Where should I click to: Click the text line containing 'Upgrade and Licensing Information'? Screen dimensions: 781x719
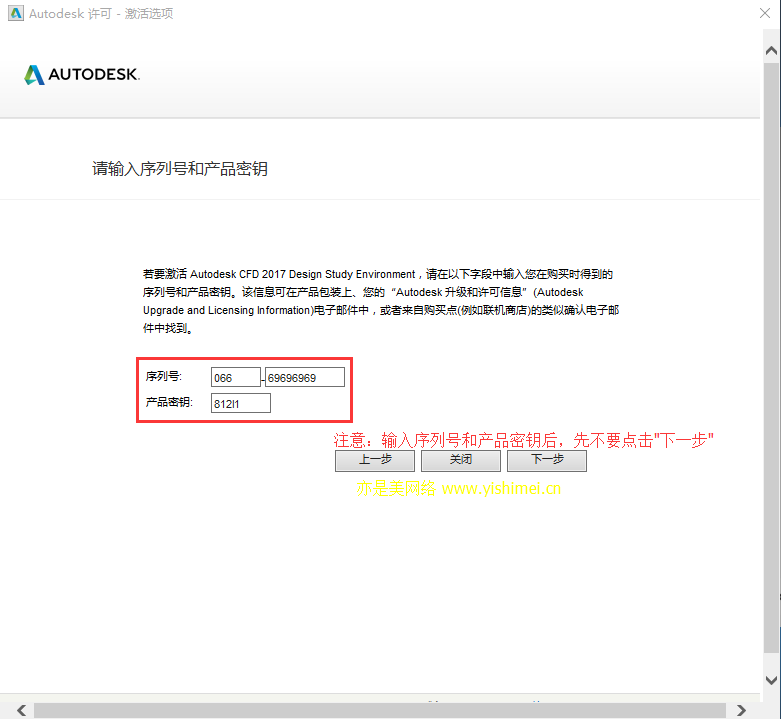click(x=381, y=310)
